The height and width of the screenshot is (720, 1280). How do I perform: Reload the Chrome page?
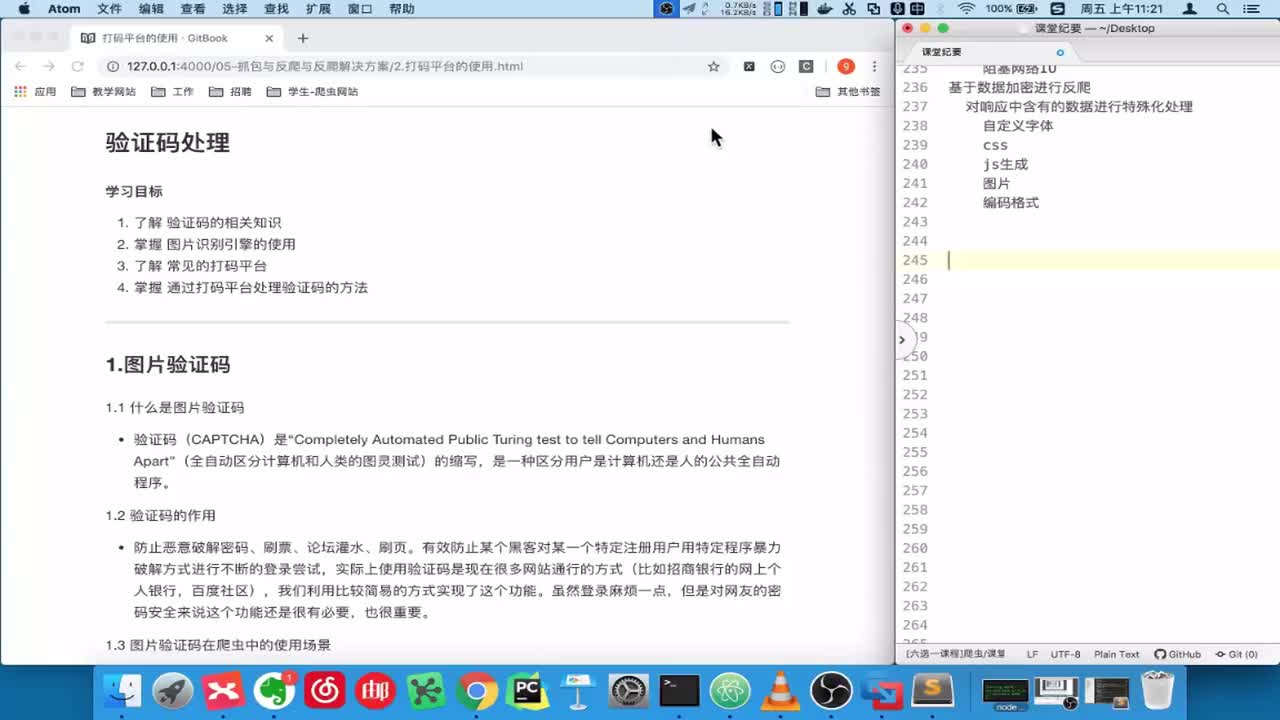coord(77,66)
